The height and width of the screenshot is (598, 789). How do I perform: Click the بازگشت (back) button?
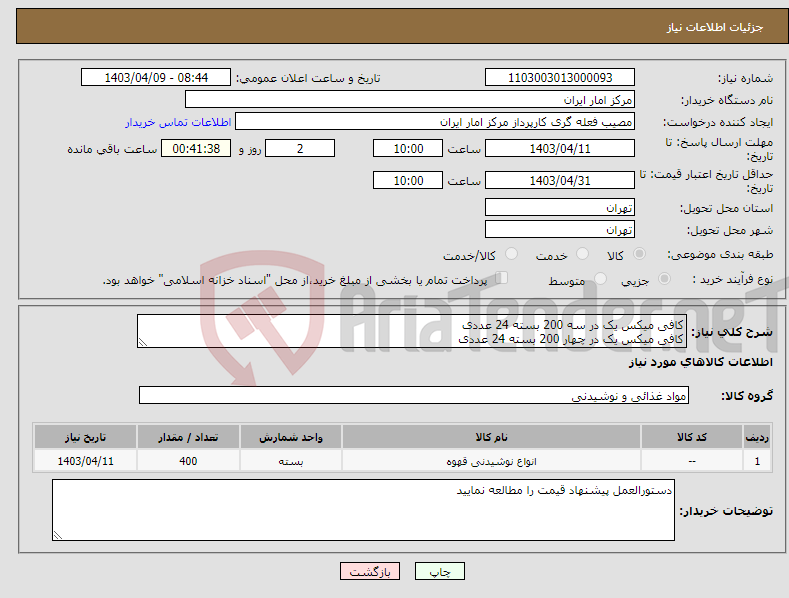(x=370, y=571)
